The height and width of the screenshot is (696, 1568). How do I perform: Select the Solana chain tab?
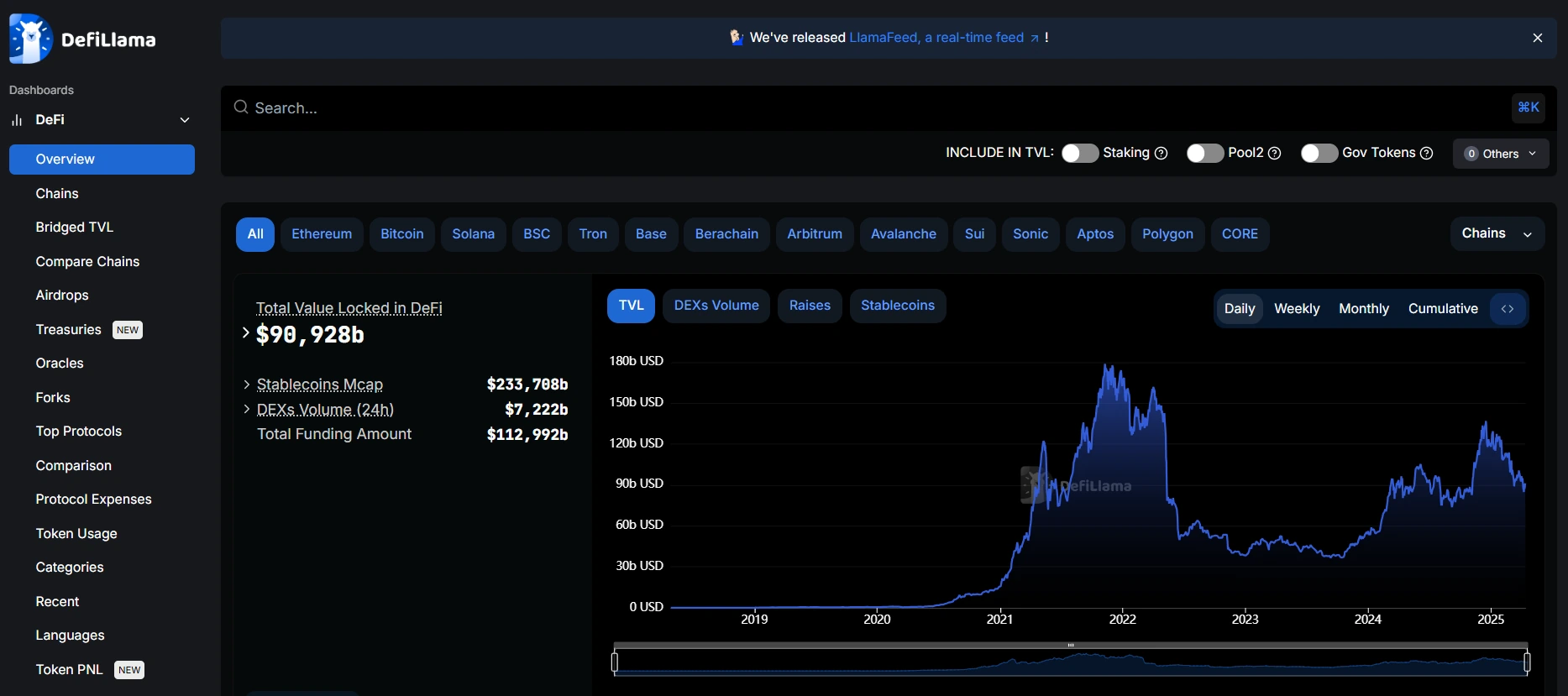point(474,234)
